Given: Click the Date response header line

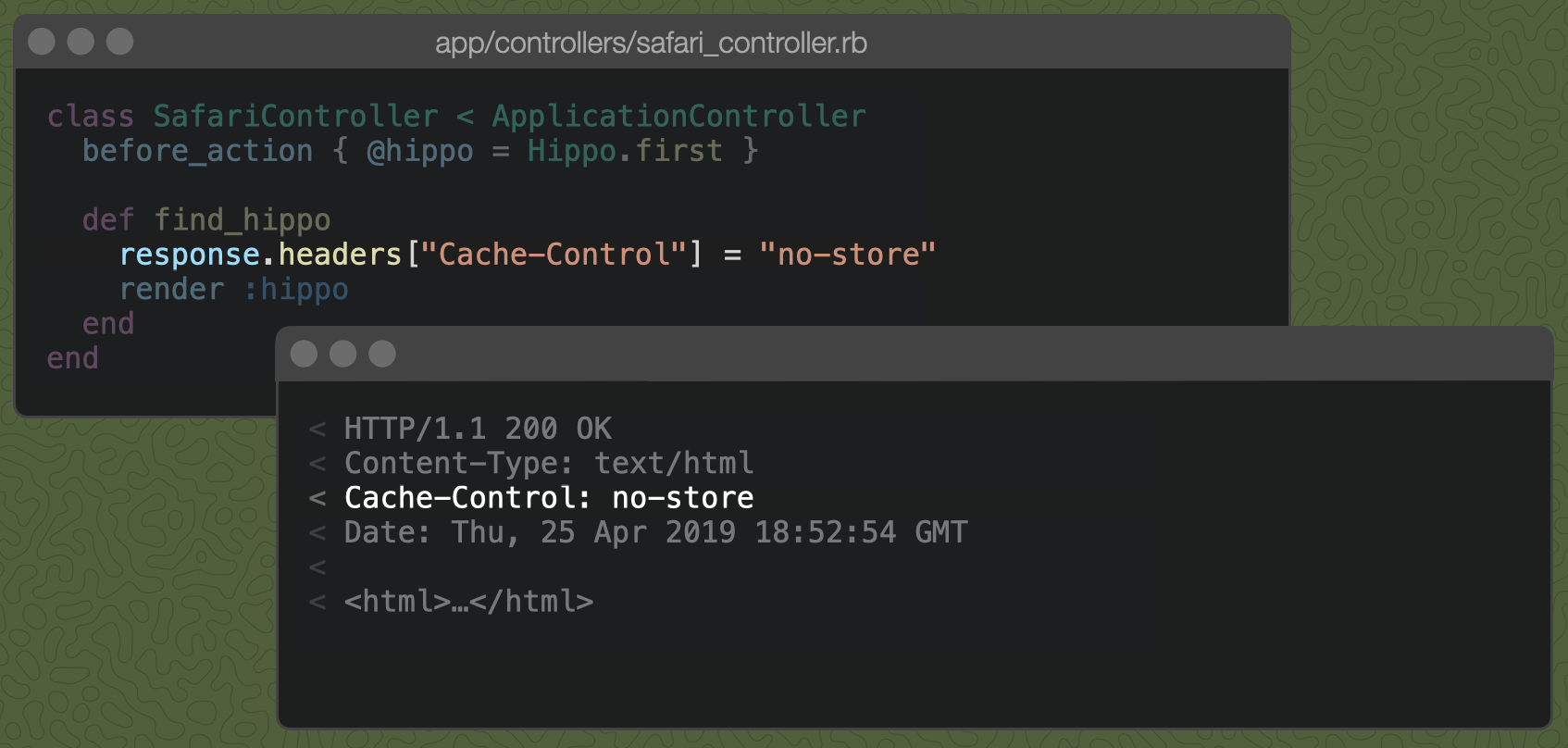Looking at the screenshot, I should point(654,532).
